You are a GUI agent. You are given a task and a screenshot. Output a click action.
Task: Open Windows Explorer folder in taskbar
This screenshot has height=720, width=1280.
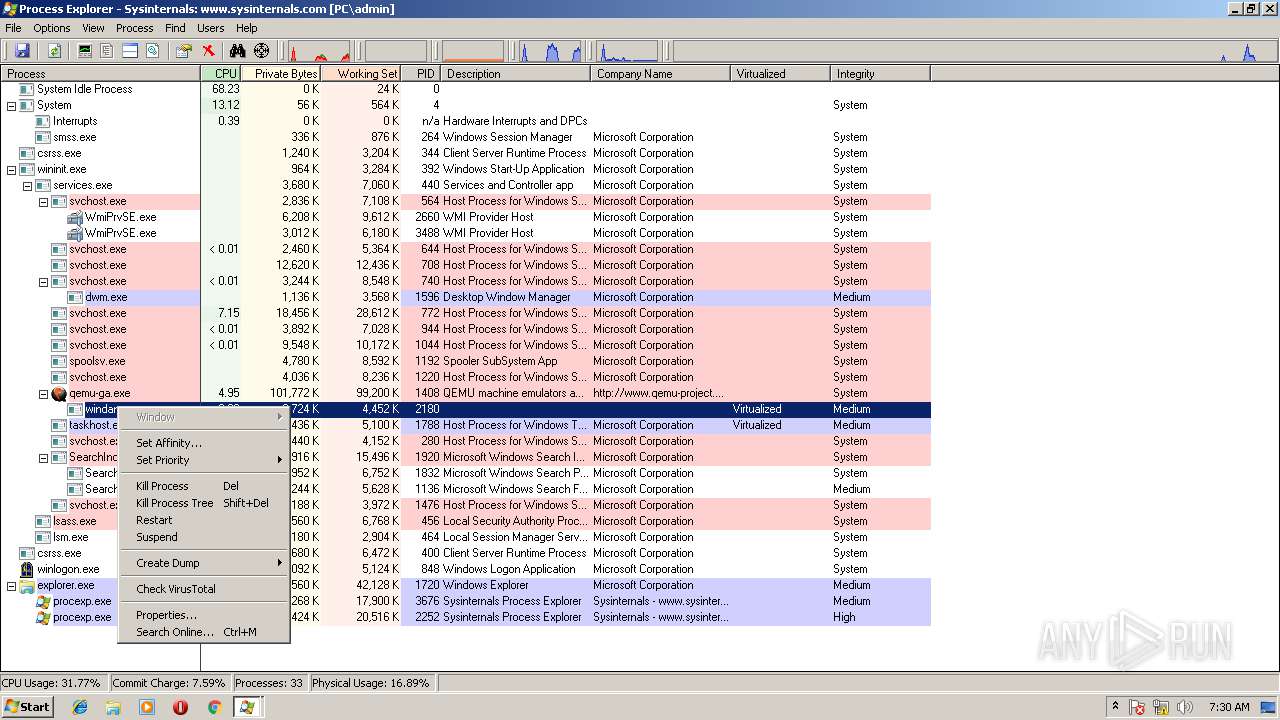[113, 707]
